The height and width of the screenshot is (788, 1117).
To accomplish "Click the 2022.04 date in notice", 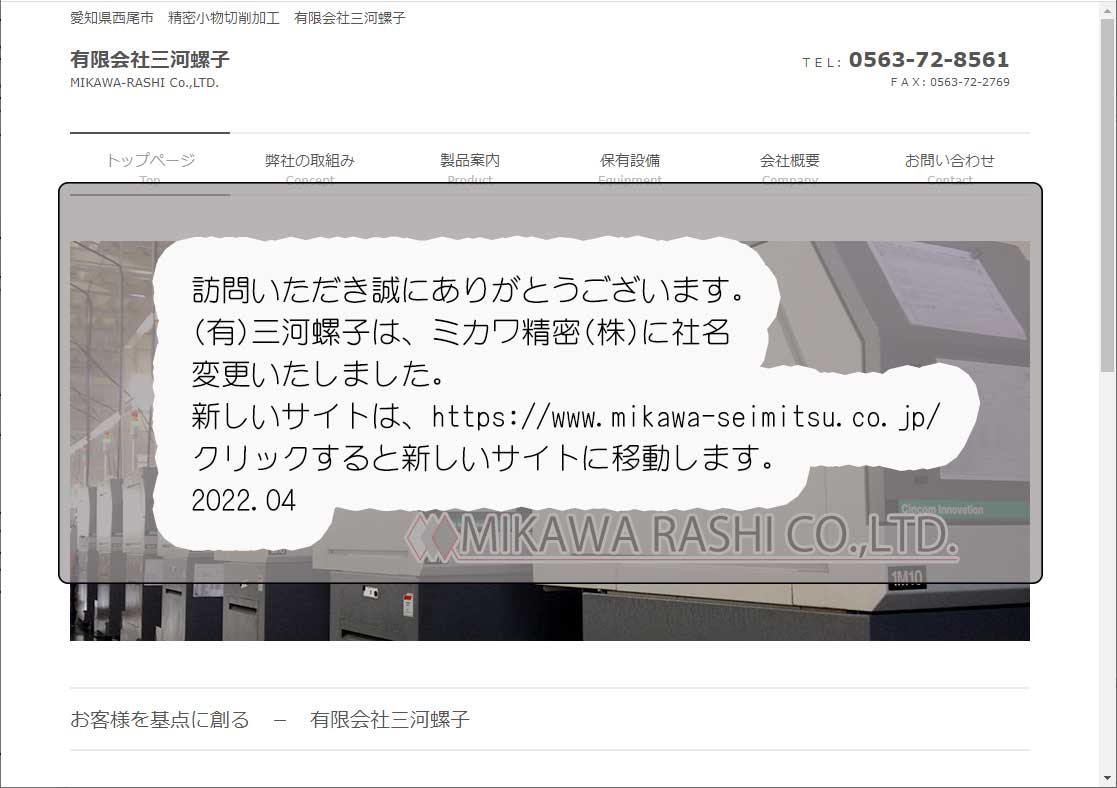I will 244,500.
